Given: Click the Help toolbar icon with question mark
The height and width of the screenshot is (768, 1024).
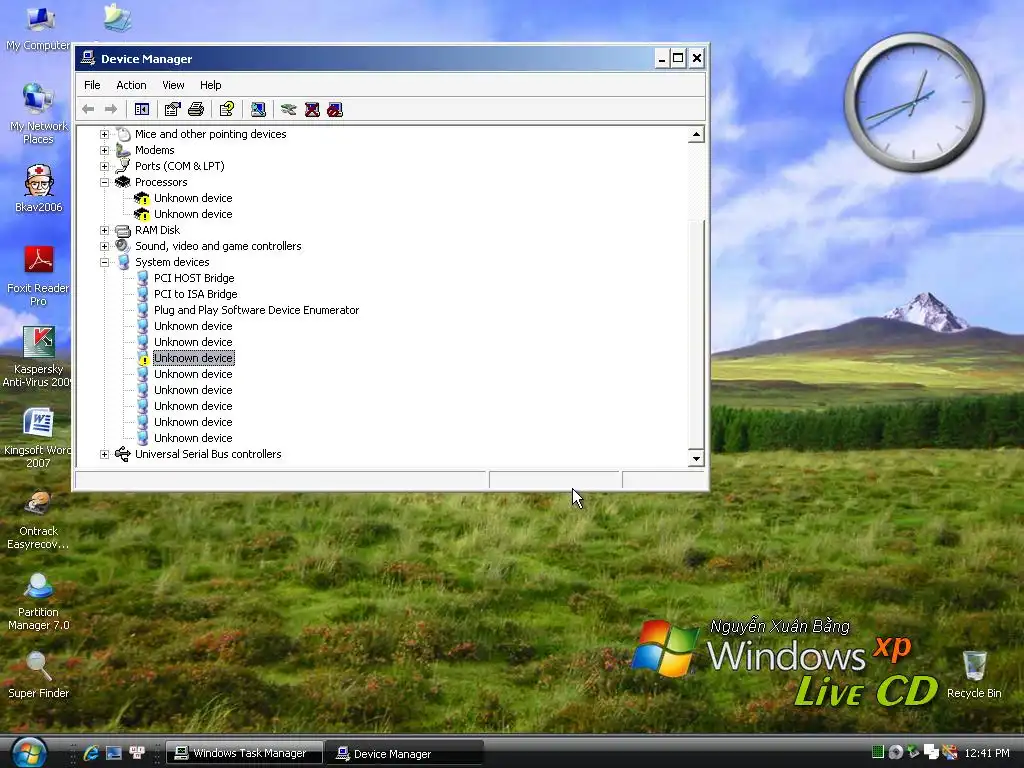Looking at the screenshot, I should (x=227, y=110).
